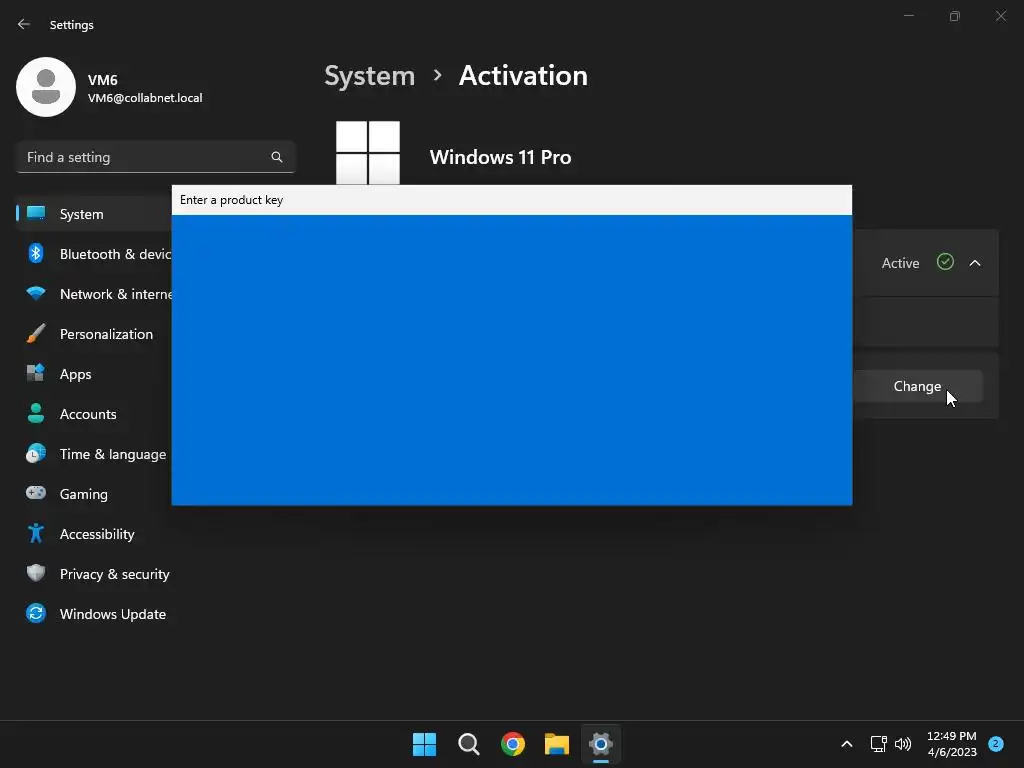The image size is (1024, 768).
Task: Open Apps settings
Action: pos(93,374)
